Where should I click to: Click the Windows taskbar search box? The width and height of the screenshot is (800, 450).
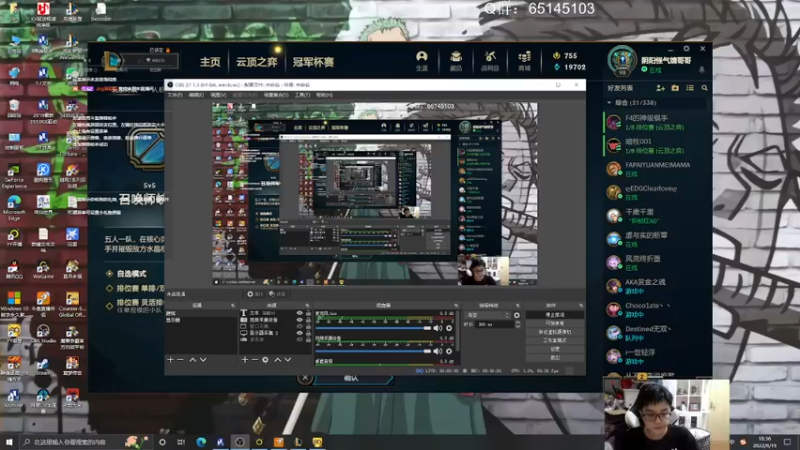click(86, 442)
